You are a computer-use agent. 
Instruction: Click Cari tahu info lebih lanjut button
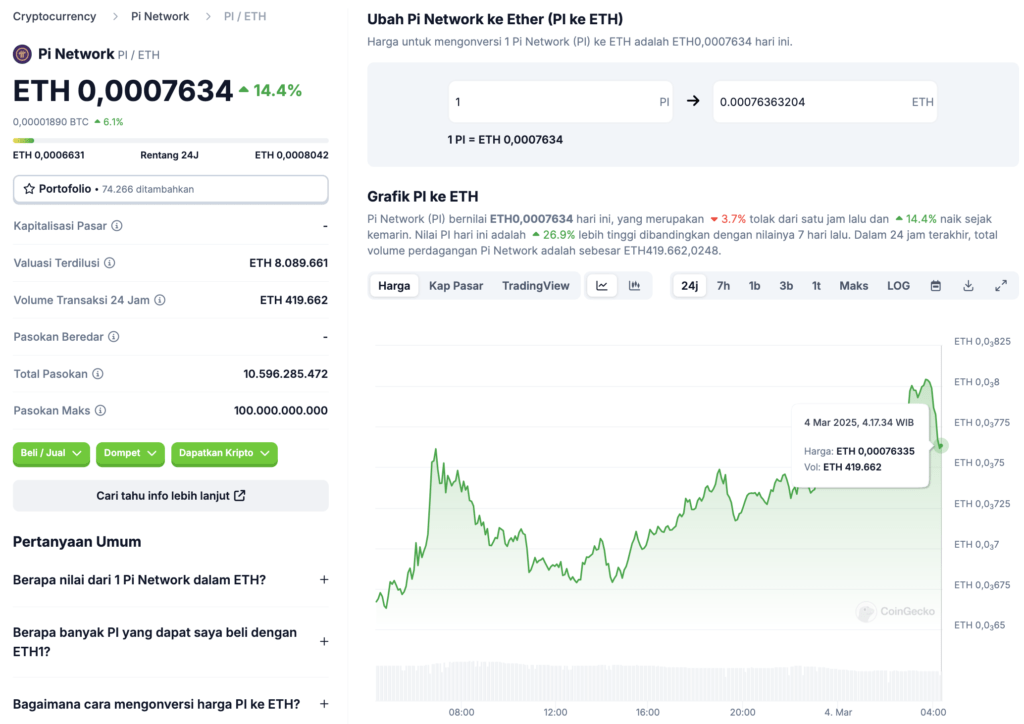tap(170, 496)
